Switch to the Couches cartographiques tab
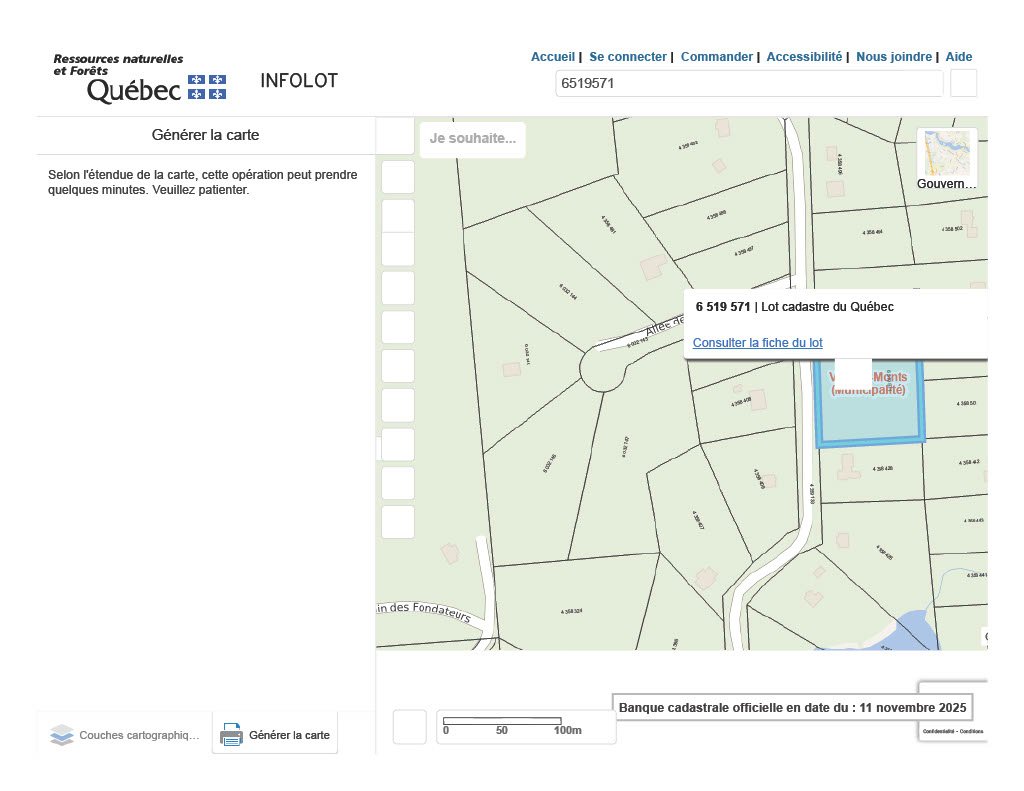This screenshot has height=791, width=1024. click(125, 735)
